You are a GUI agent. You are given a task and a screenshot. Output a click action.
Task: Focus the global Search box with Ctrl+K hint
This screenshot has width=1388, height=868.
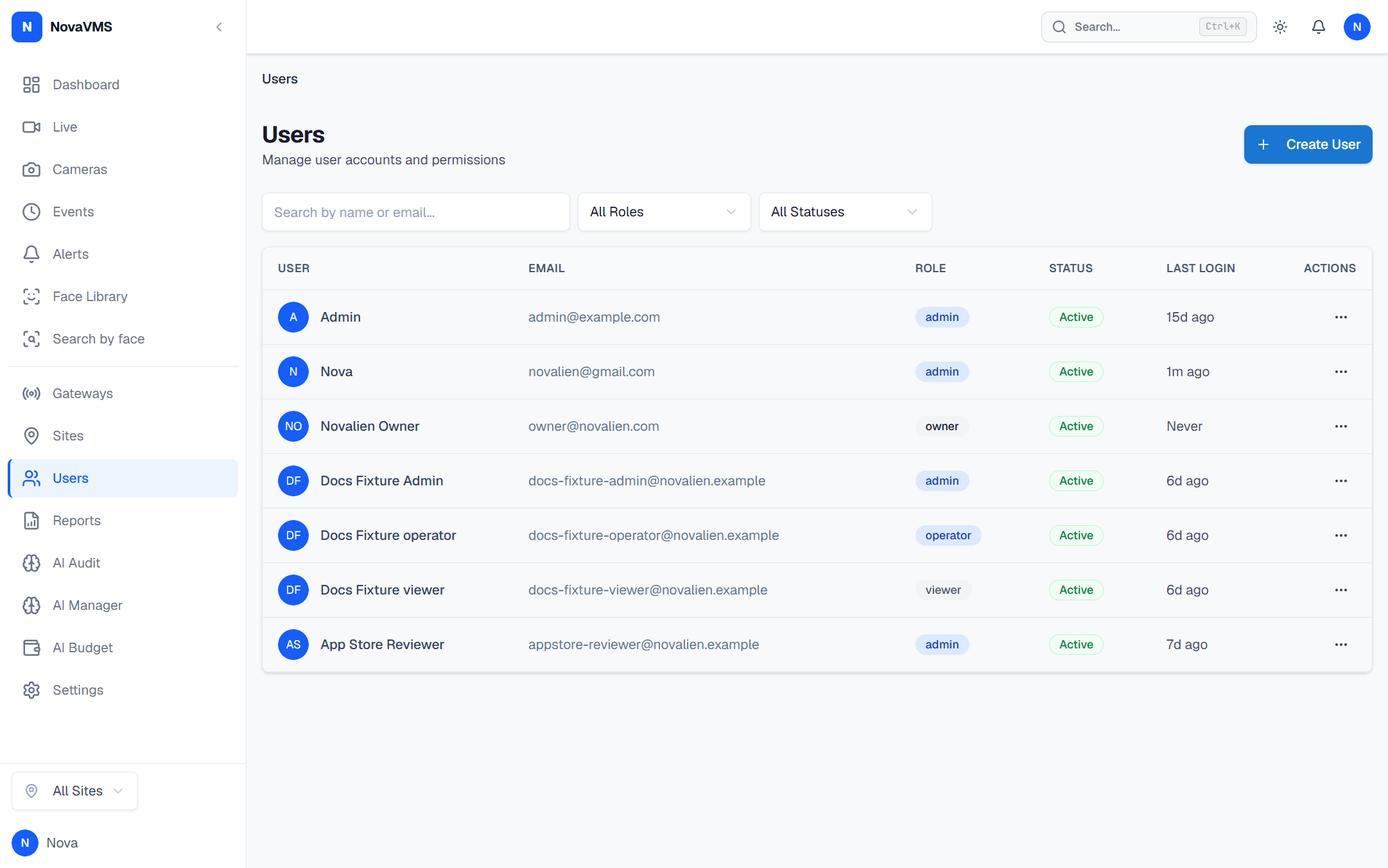pos(1149,27)
